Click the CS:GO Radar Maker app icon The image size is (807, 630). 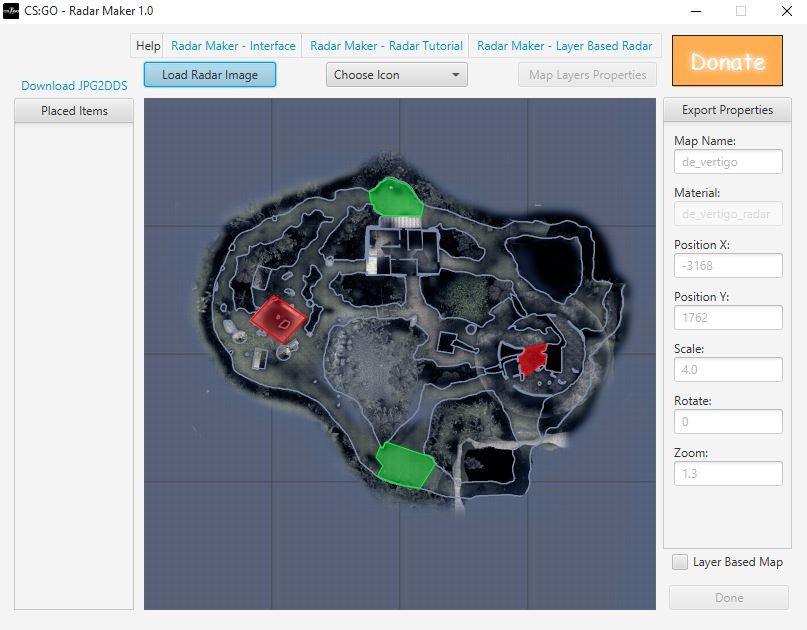(11, 11)
